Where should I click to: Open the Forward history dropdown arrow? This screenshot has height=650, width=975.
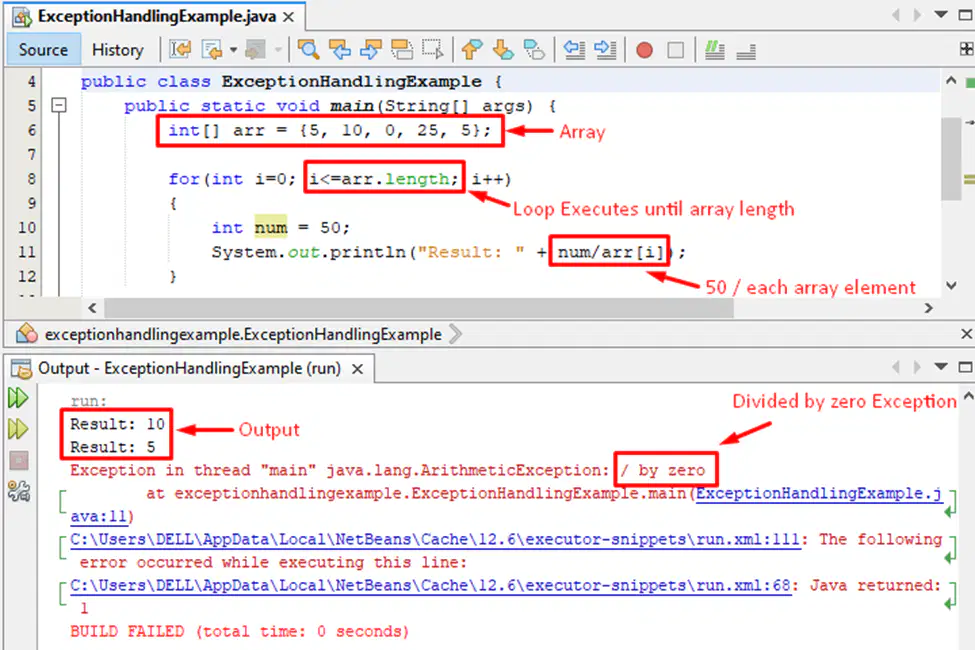[277, 50]
